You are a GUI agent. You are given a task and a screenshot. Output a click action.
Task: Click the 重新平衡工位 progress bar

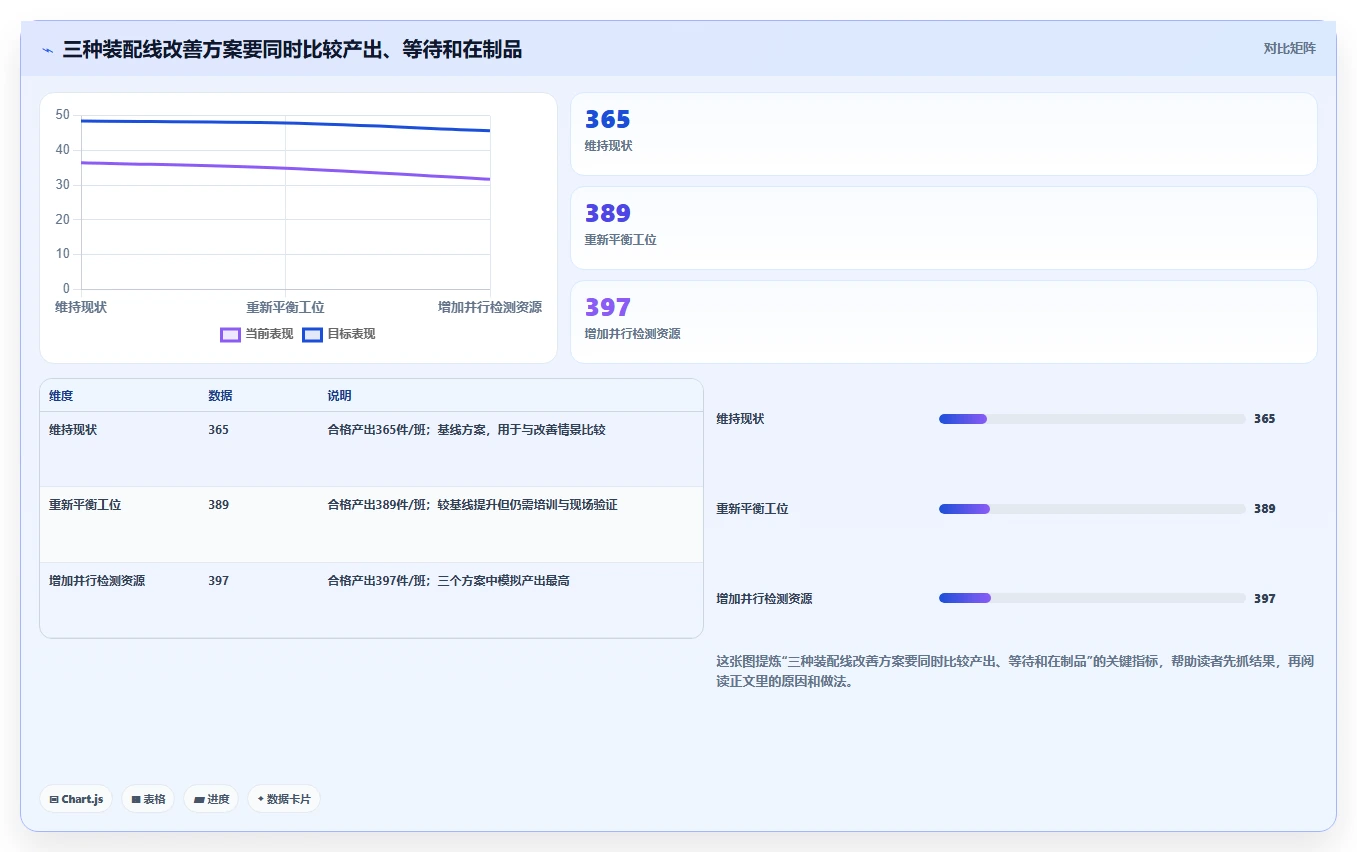[1092, 509]
